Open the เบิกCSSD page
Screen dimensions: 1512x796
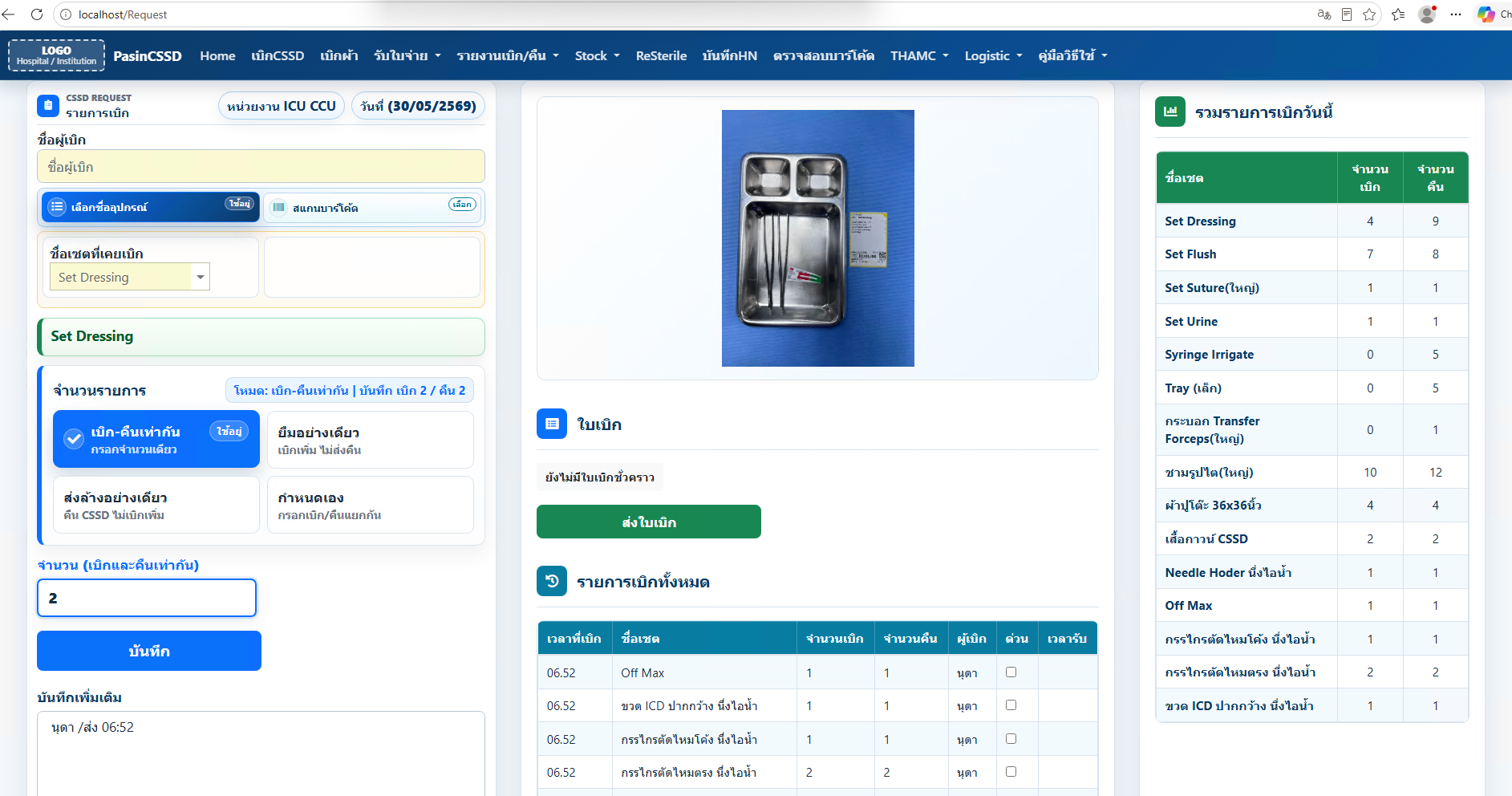click(278, 55)
